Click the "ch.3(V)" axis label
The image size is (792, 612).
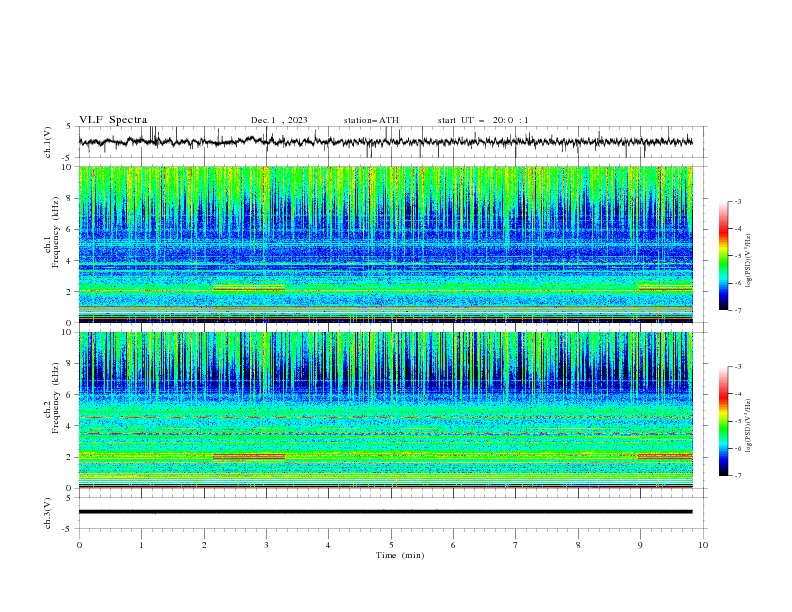point(48,513)
